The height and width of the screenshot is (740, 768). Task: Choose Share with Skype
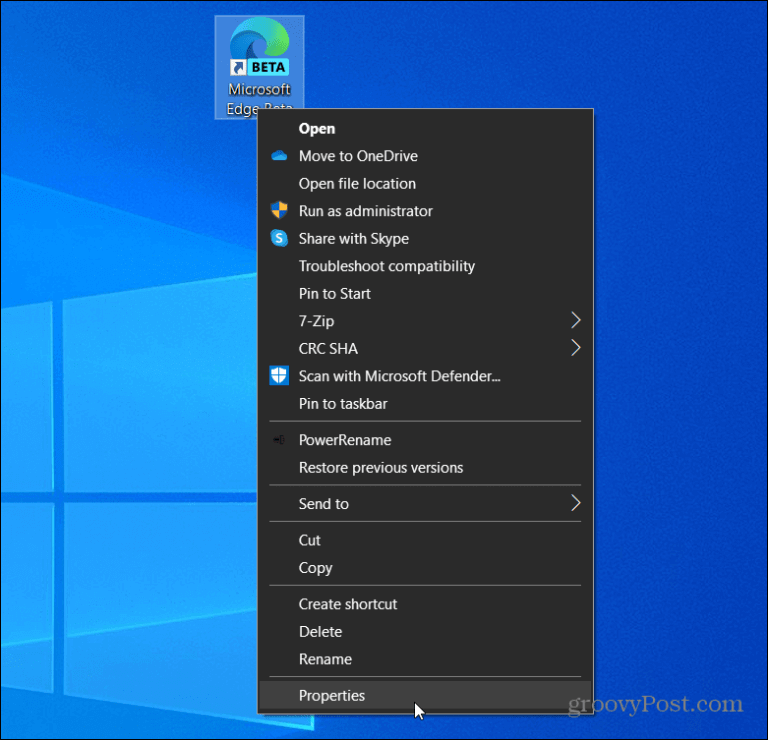[425, 239]
